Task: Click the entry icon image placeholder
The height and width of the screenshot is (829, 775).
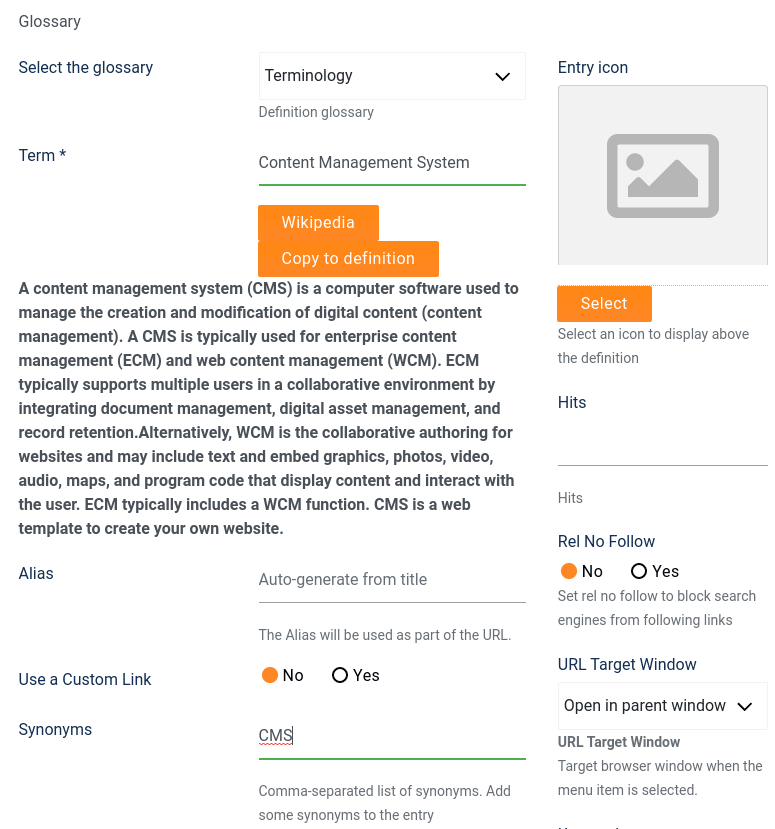Action: coord(662,175)
